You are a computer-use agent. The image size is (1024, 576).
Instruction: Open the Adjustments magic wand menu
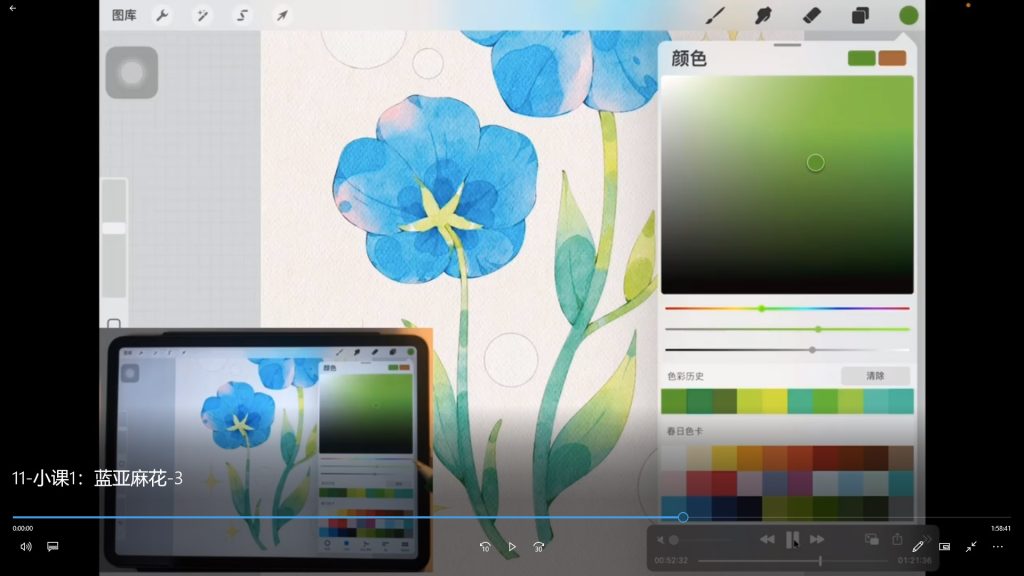(202, 15)
